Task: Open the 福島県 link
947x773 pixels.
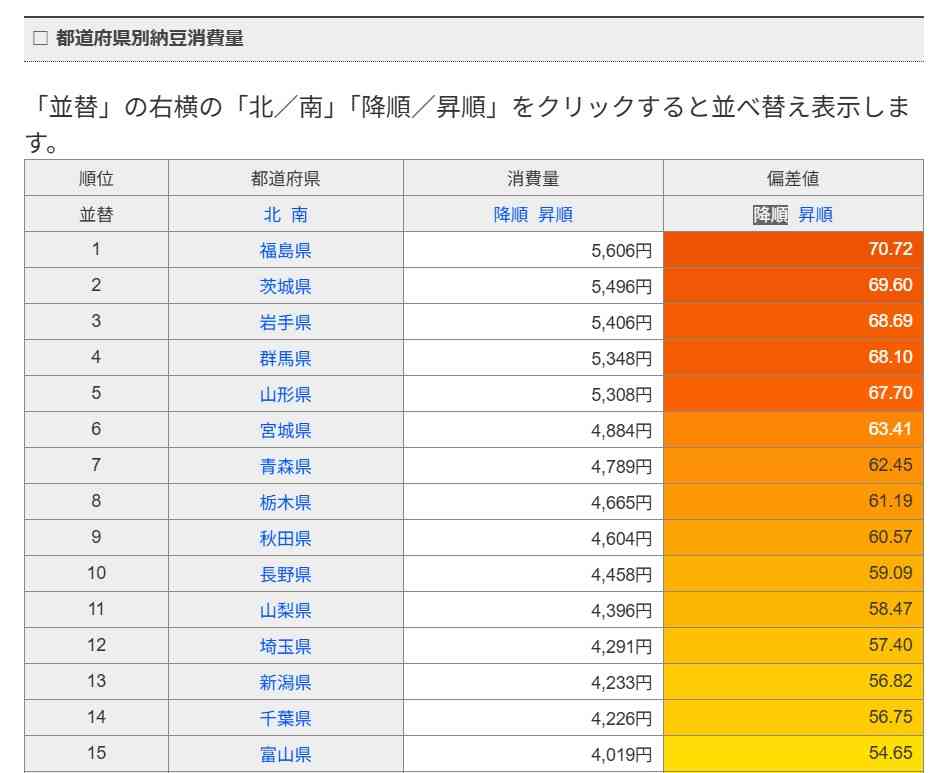Action: point(285,250)
